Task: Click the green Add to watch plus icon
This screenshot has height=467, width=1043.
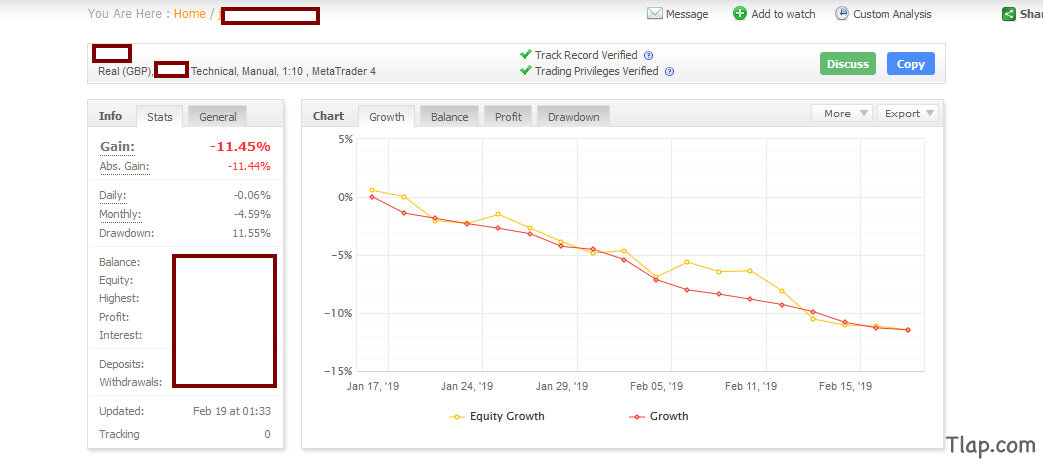Action: pos(740,13)
